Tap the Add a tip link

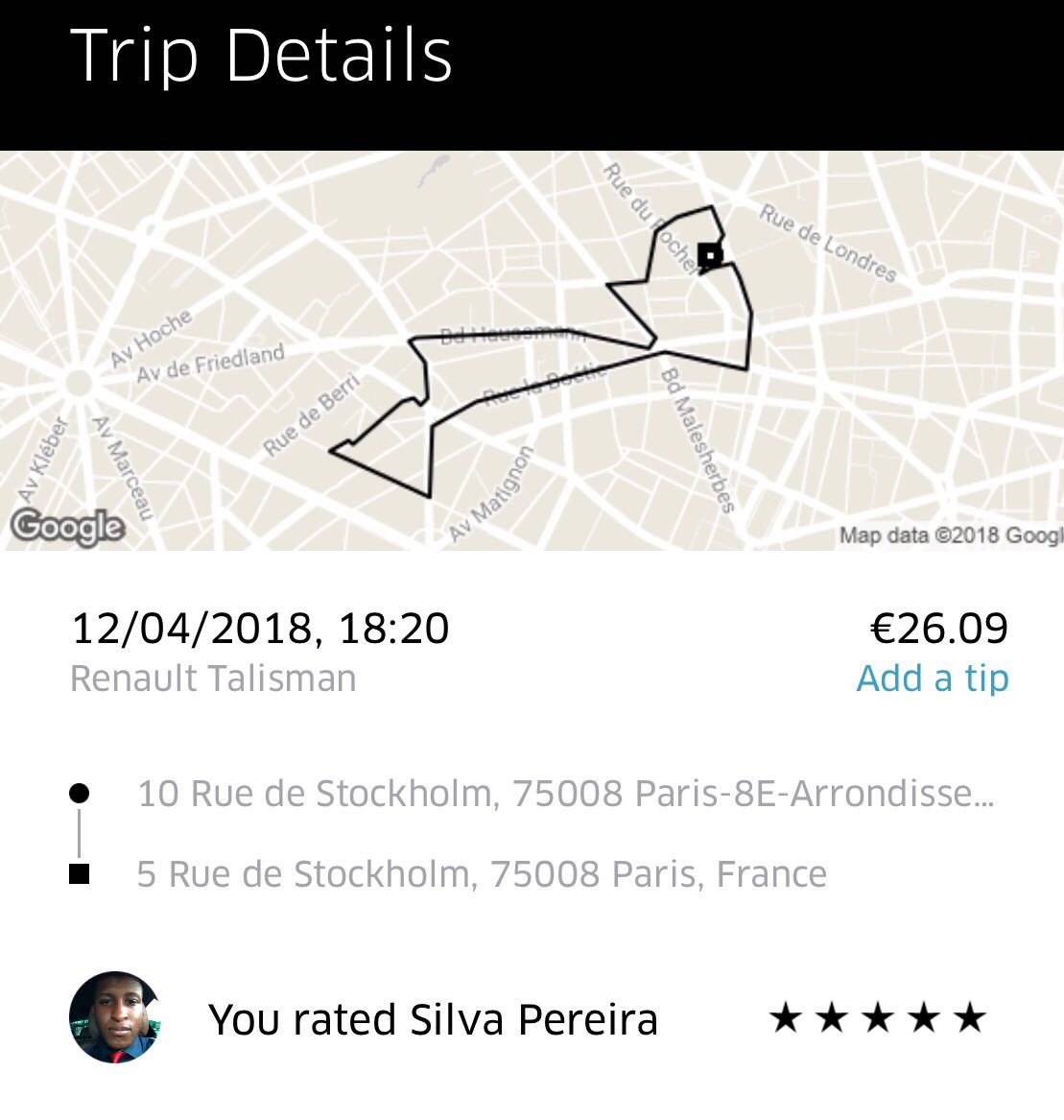(932, 678)
